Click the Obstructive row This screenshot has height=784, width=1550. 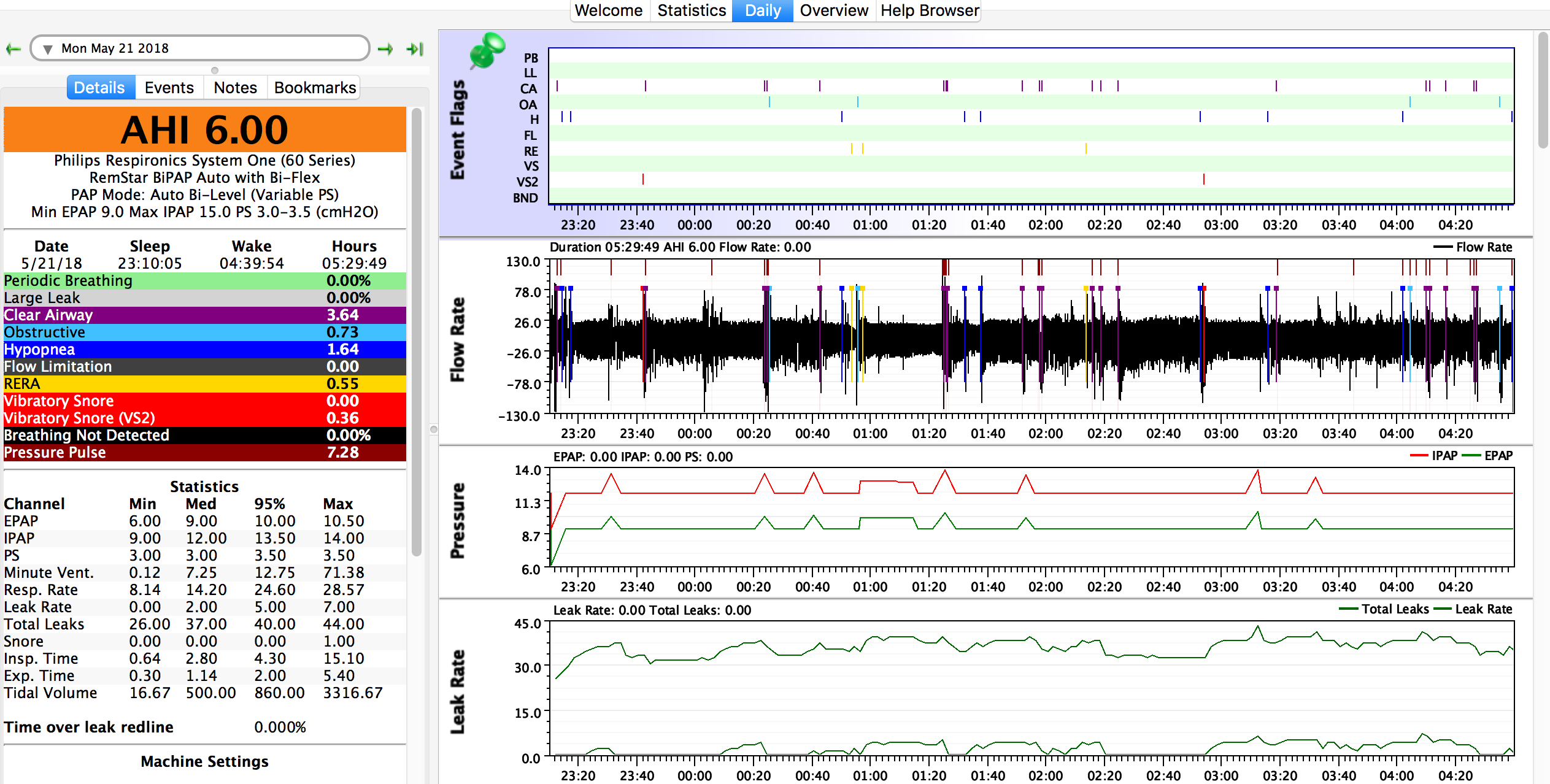point(205,332)
